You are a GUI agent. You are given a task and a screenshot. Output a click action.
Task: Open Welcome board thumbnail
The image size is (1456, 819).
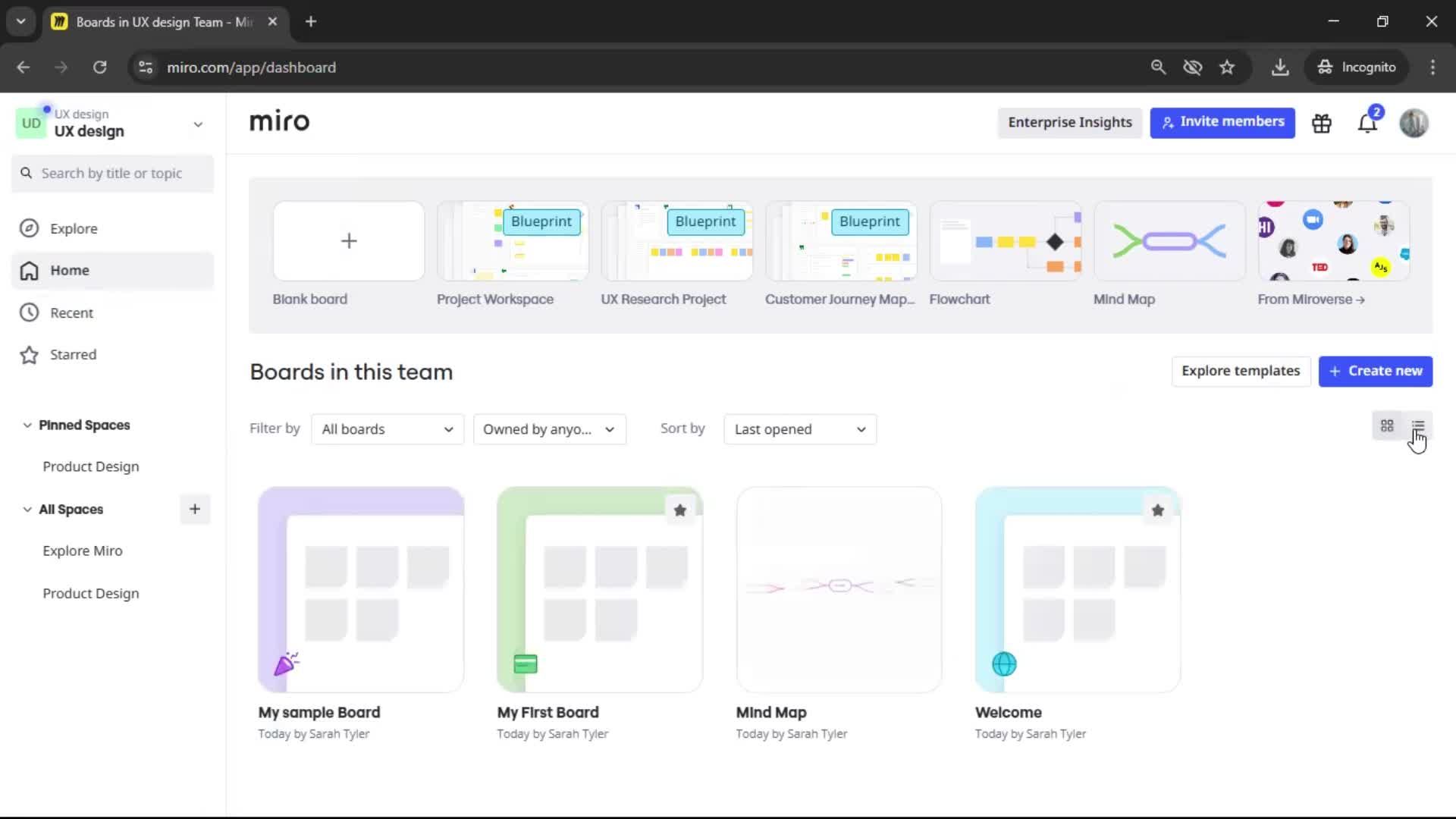1078,590
